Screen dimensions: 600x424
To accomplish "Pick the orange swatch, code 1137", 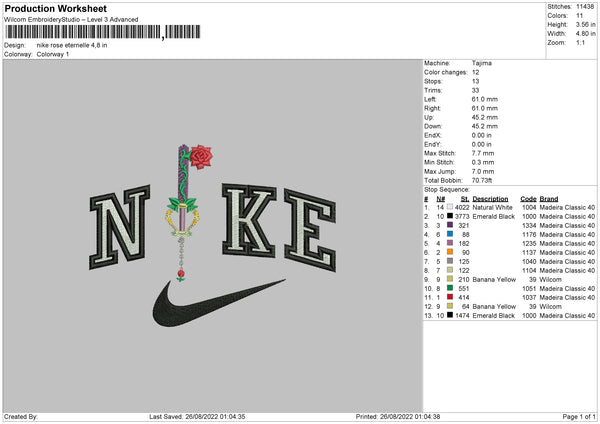I will coord(450,252).
